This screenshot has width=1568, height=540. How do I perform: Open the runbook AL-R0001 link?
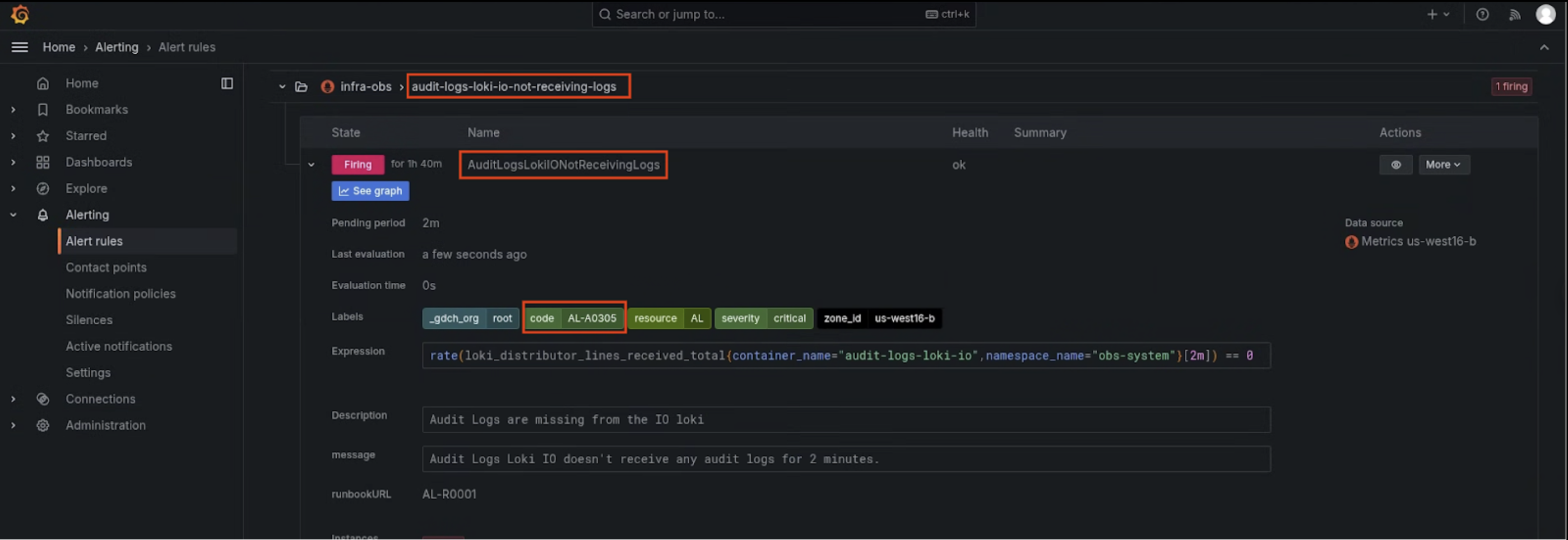point(449,495)
